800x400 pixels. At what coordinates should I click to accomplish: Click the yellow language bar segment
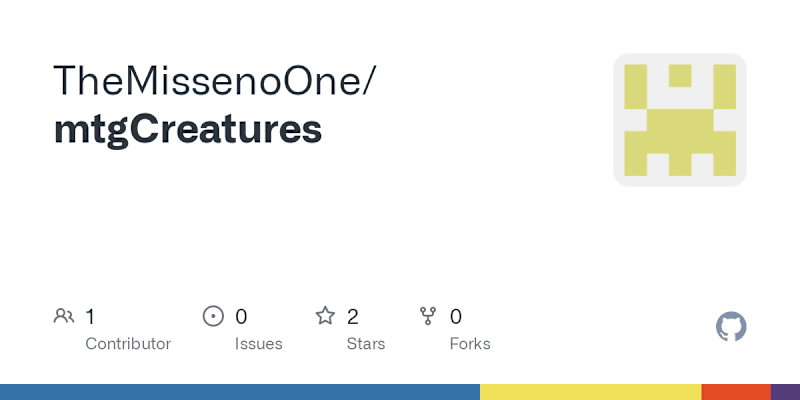pyautogui.click(x=591, y=392)
